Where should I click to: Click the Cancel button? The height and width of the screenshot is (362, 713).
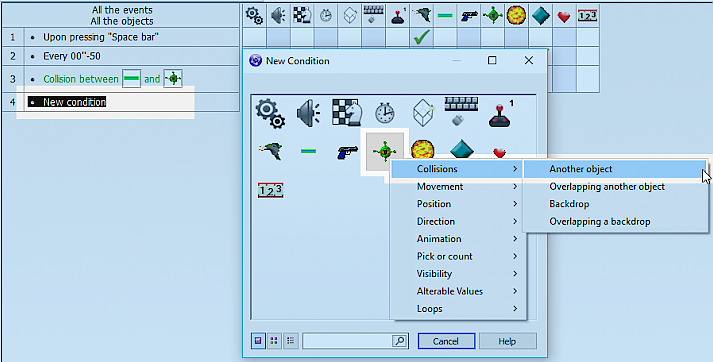click(x=447, y=341)
